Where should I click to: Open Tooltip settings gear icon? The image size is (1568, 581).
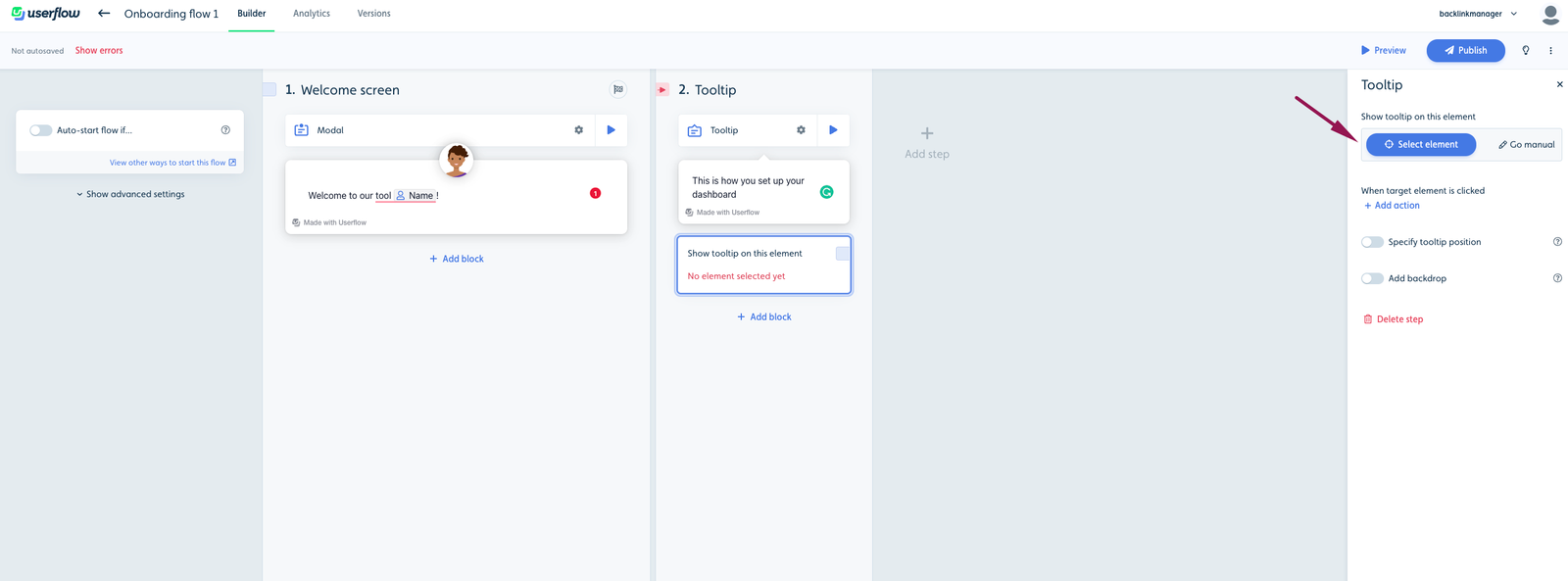801,130
